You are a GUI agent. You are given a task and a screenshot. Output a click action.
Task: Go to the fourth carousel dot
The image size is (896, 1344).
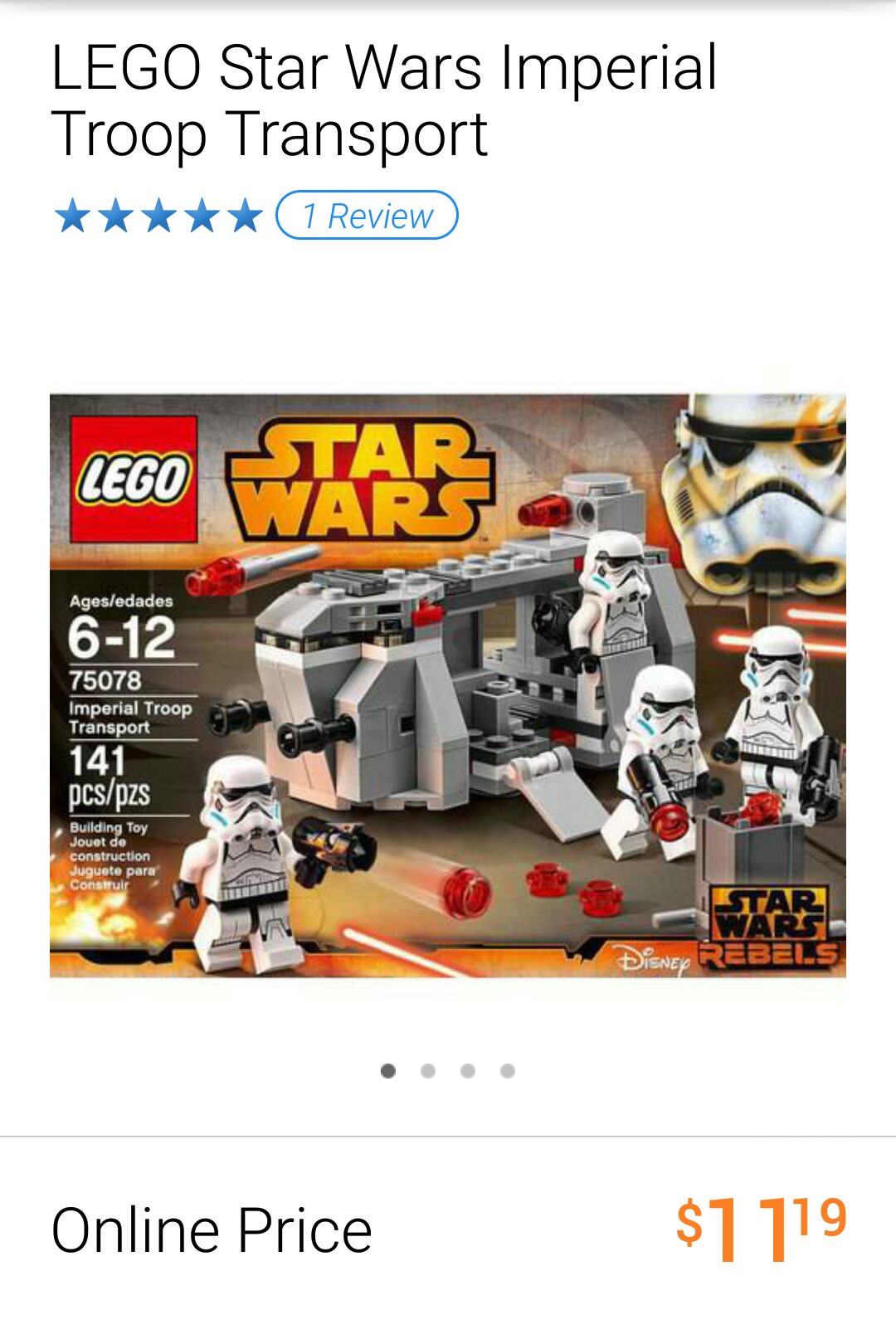click(x=508, y=1071)
